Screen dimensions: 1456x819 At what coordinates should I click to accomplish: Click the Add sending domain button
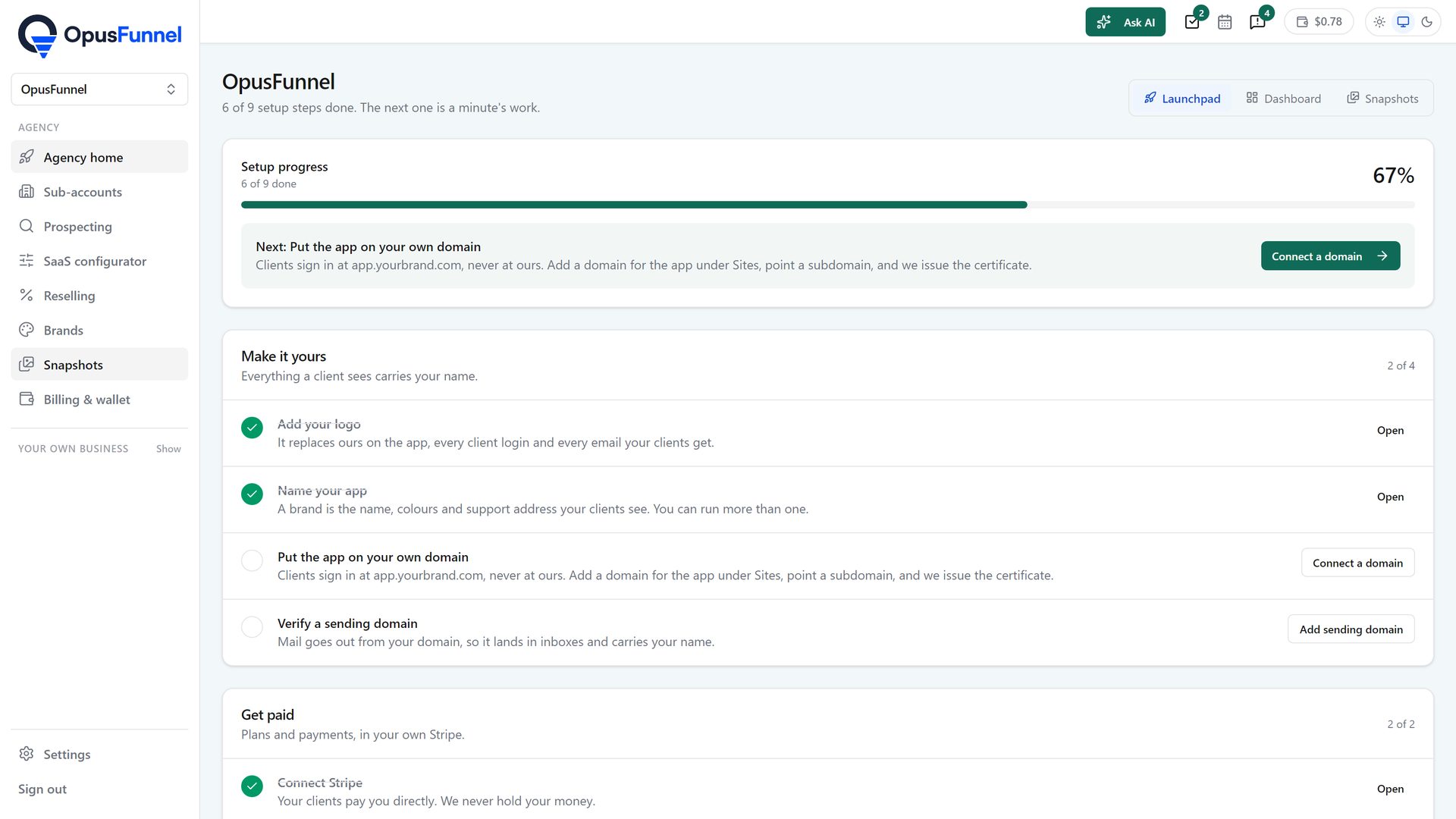tap(1351, 629)
